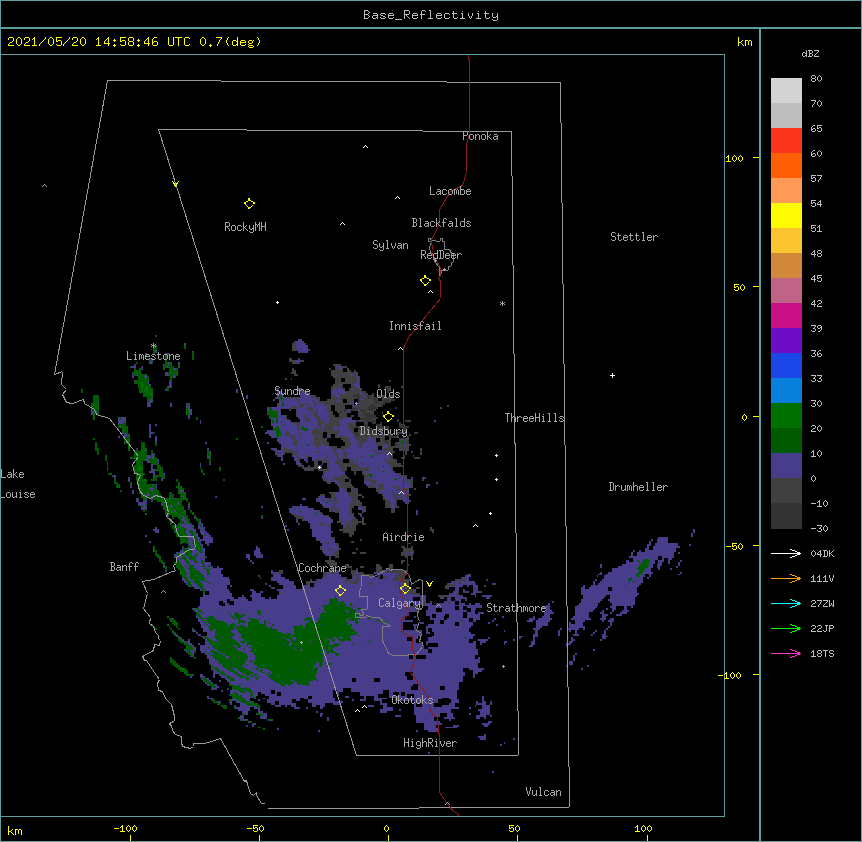The image size is (862, 842).
Task: Click the RockyMH label
Action: (x=245, y=227)
